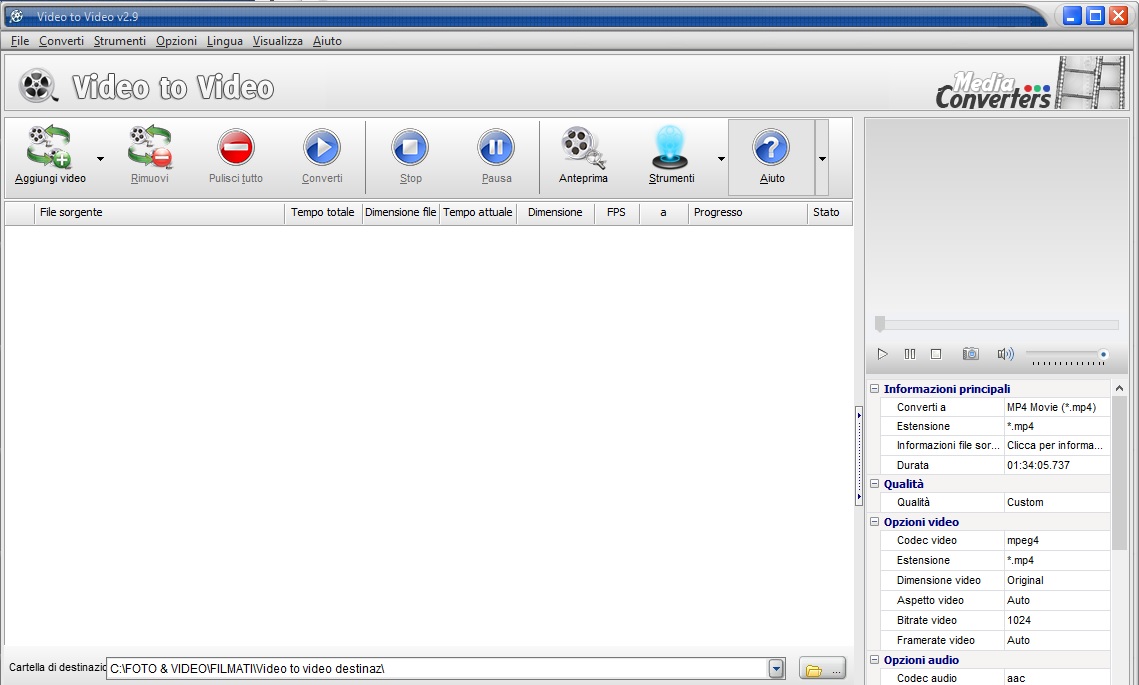Collapse the Opzioni video section
This screenshot has height=685, width=1139.
(x=875, y=522)
